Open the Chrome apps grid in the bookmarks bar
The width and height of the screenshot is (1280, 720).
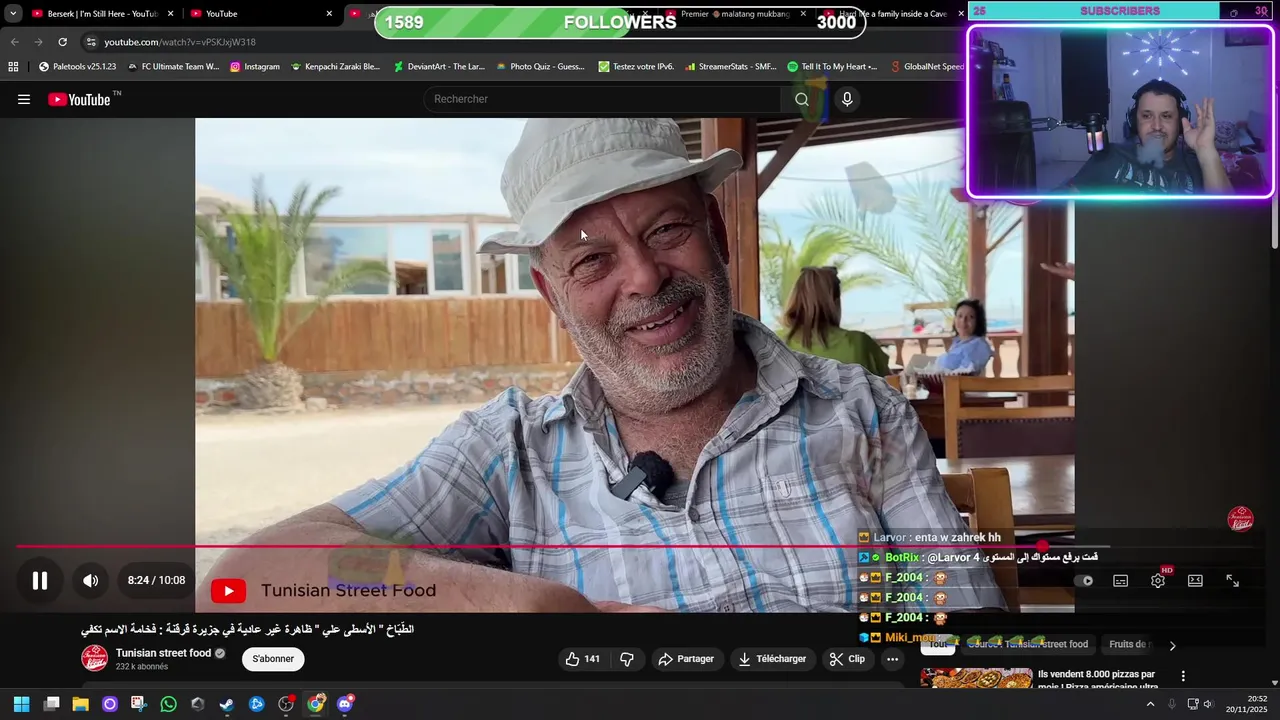pyautogui.click(x=13, y=67)
